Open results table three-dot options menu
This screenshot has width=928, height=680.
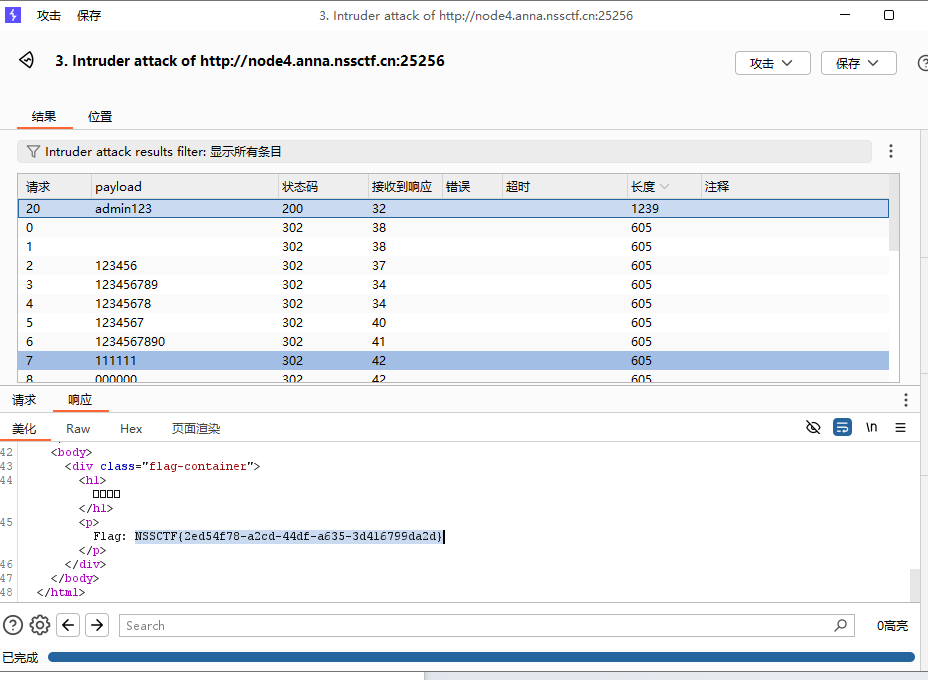click(890, 152)
